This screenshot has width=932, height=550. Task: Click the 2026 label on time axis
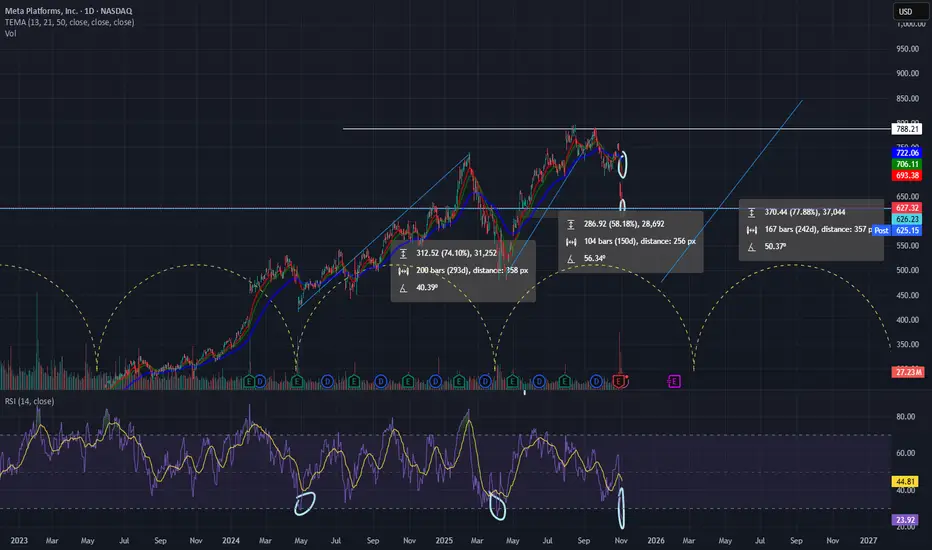click(656, 540)
